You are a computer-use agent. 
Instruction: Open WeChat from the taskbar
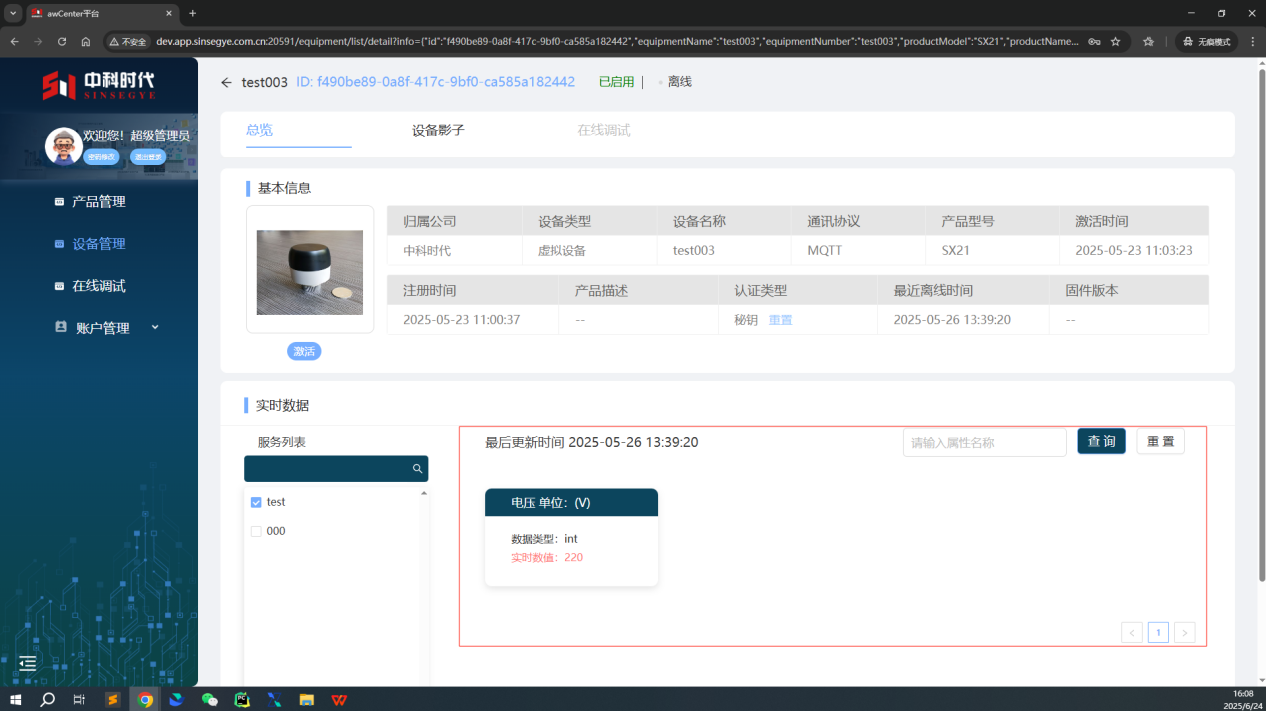click(209, 700)
